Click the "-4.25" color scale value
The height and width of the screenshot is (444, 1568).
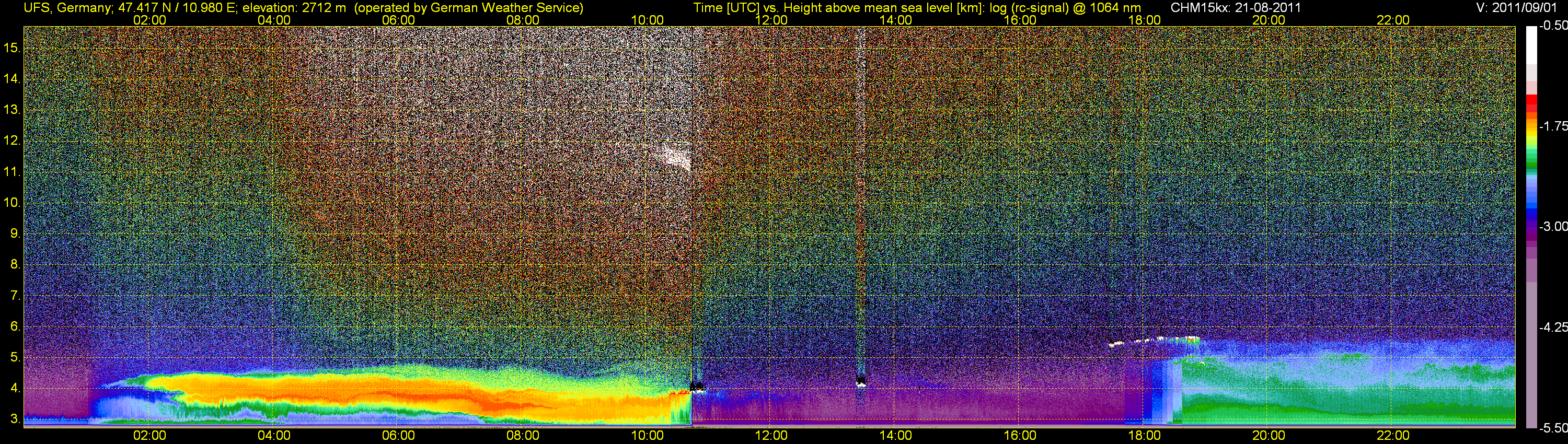click(1553, 327)
